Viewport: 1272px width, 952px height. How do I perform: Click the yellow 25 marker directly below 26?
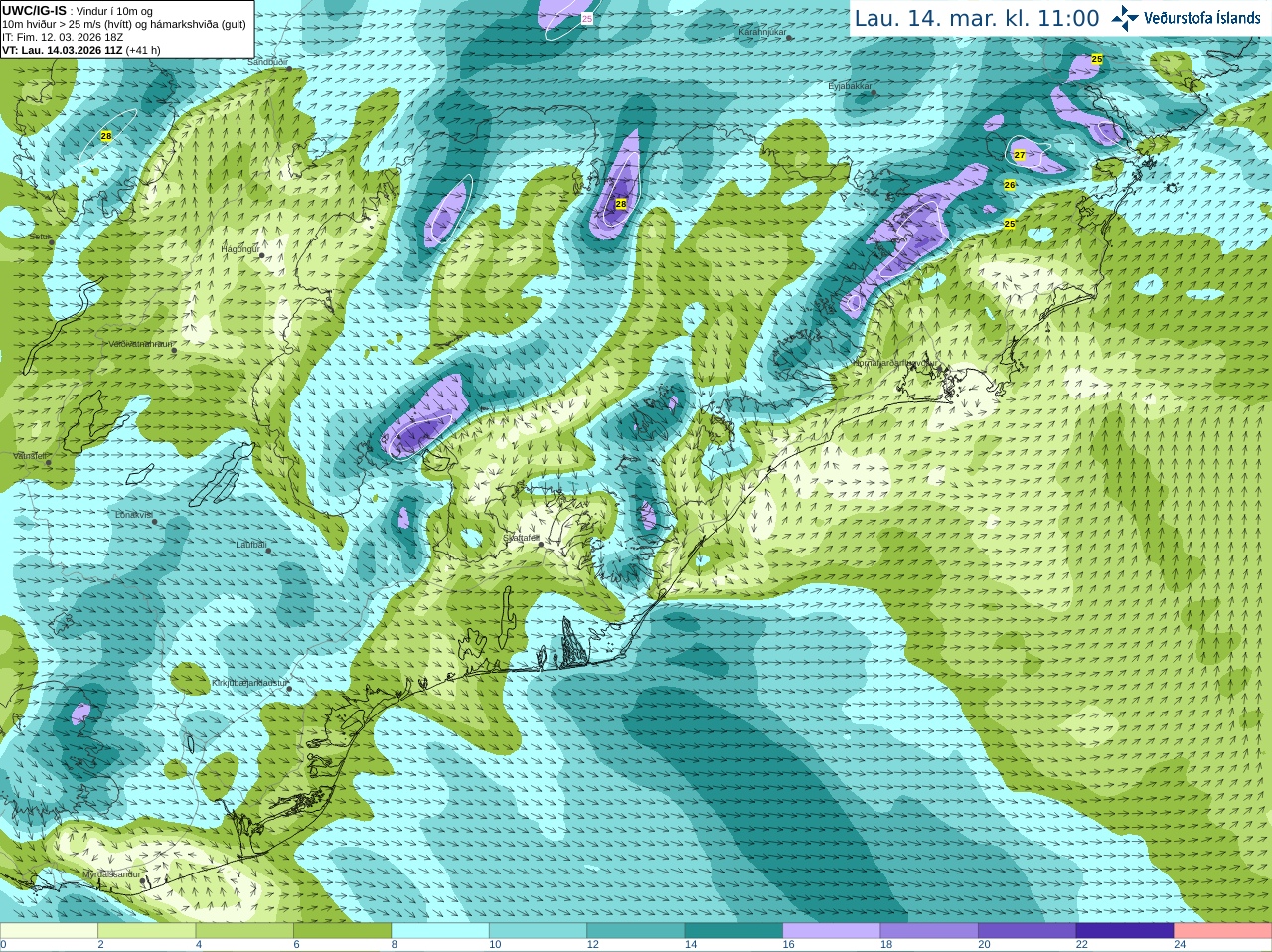tap(1010, 224)
